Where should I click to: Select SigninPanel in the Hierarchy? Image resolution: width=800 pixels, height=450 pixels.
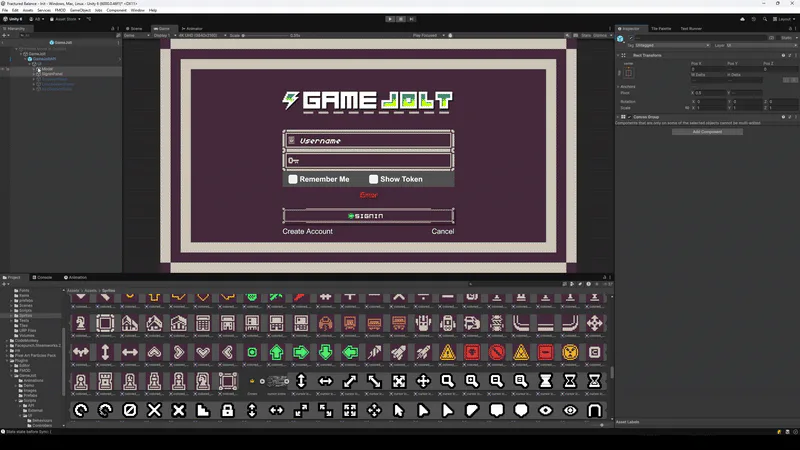pos(52,74)
